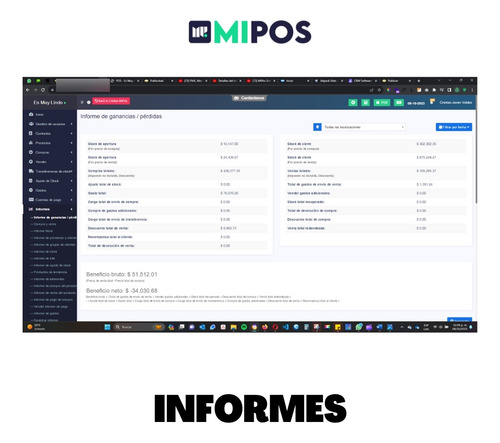The width and height of the screenshot is (500, 443).
Task: Open Informe de gastos submenu item
Action: coord(46,313)
